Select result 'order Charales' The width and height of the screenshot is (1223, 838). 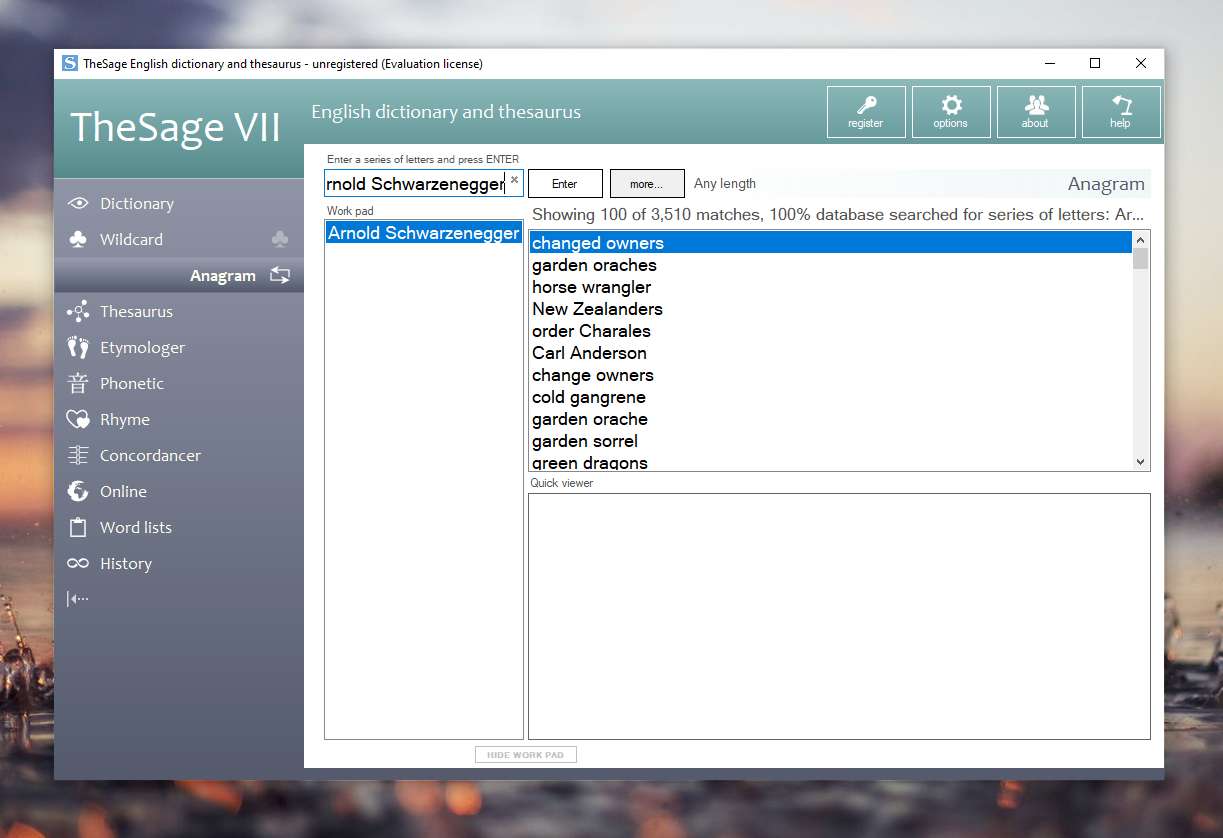pyautogui.click(x=830, y=331)
